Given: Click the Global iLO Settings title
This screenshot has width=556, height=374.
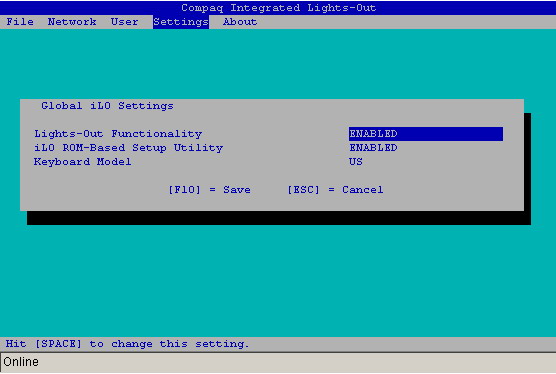Looking at the screenshot, I should [x=107, y=106].
